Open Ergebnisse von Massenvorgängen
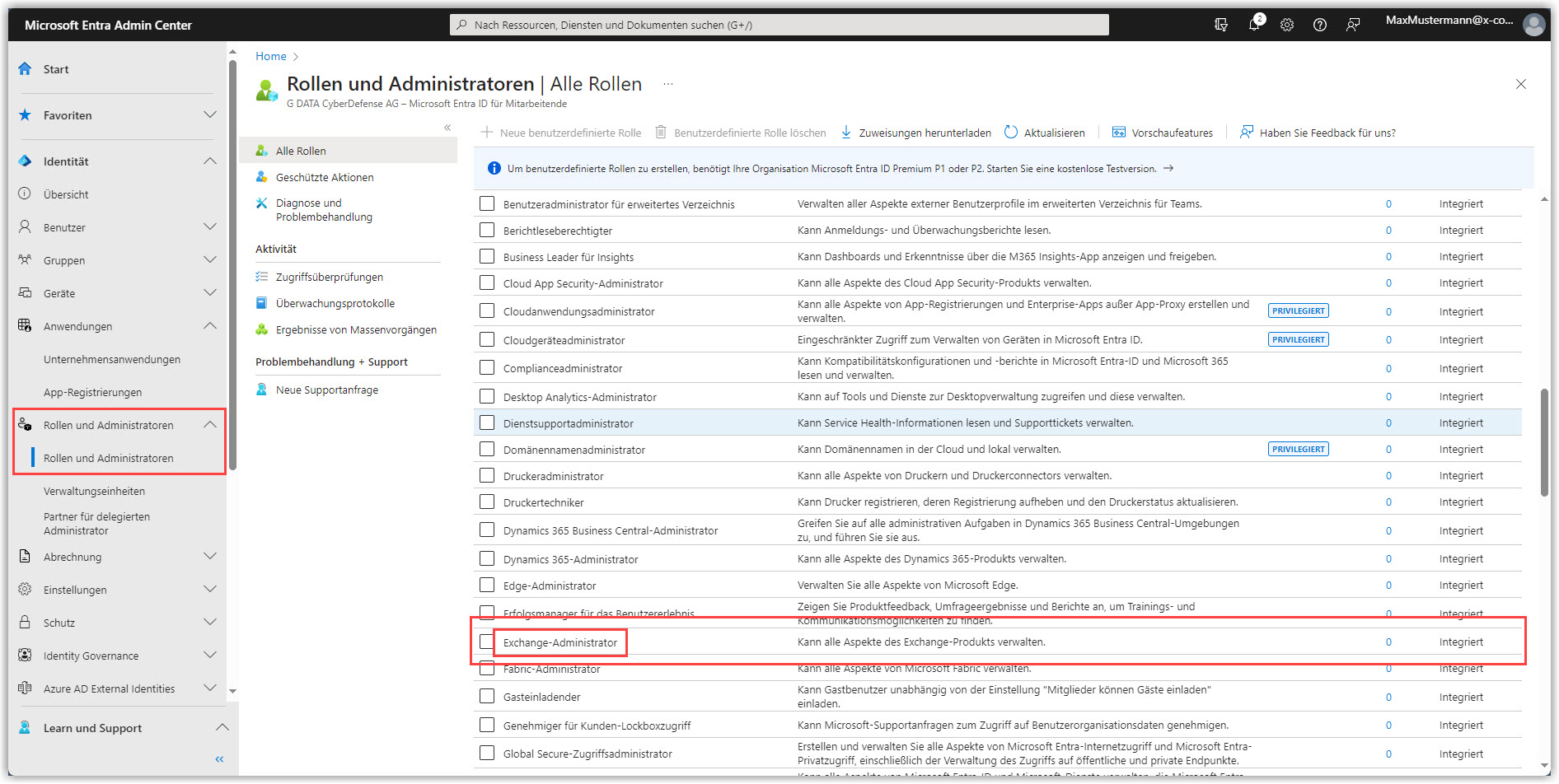 [x=356, y=329]
